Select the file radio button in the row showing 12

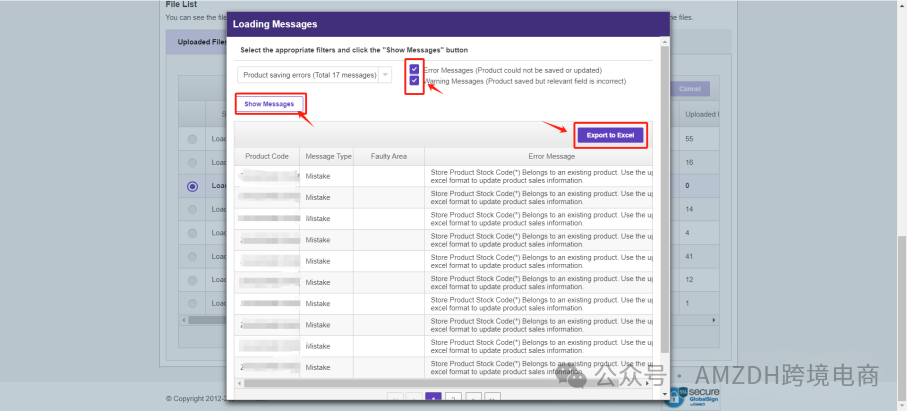pyautogui.click(x=192, y=280)
